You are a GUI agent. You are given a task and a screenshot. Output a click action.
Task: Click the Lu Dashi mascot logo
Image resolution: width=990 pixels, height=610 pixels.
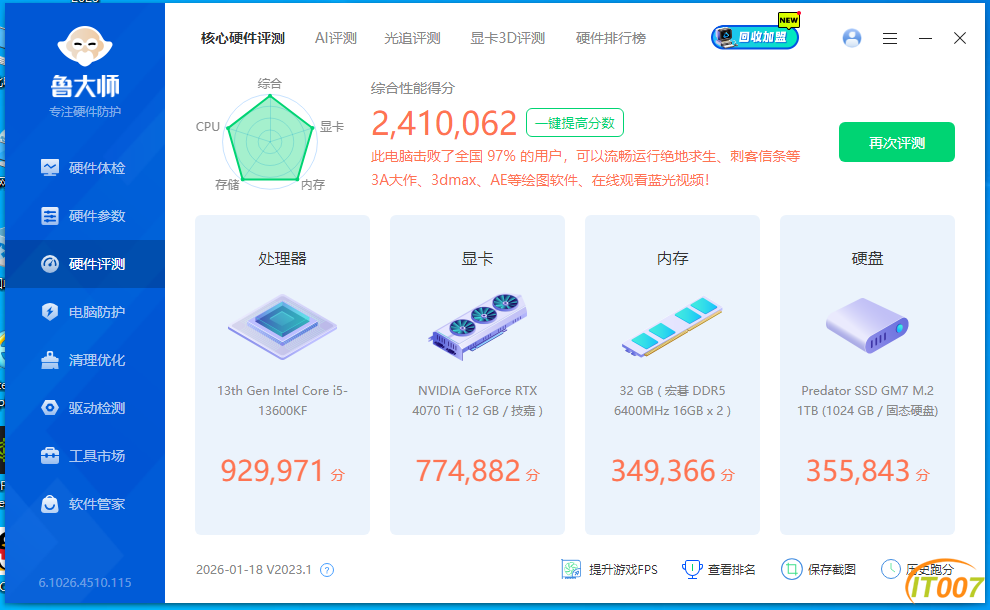(85, 47)
